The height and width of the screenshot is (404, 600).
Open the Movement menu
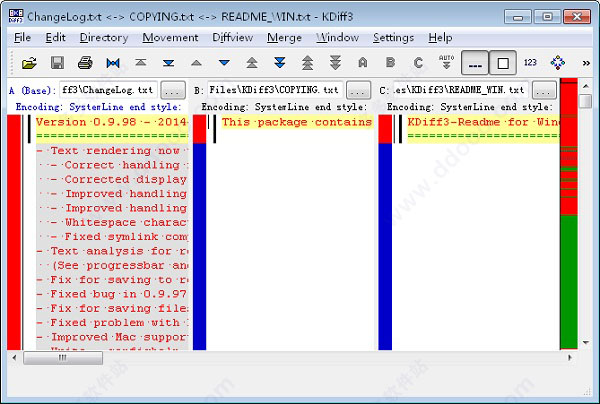click(170, 37)
